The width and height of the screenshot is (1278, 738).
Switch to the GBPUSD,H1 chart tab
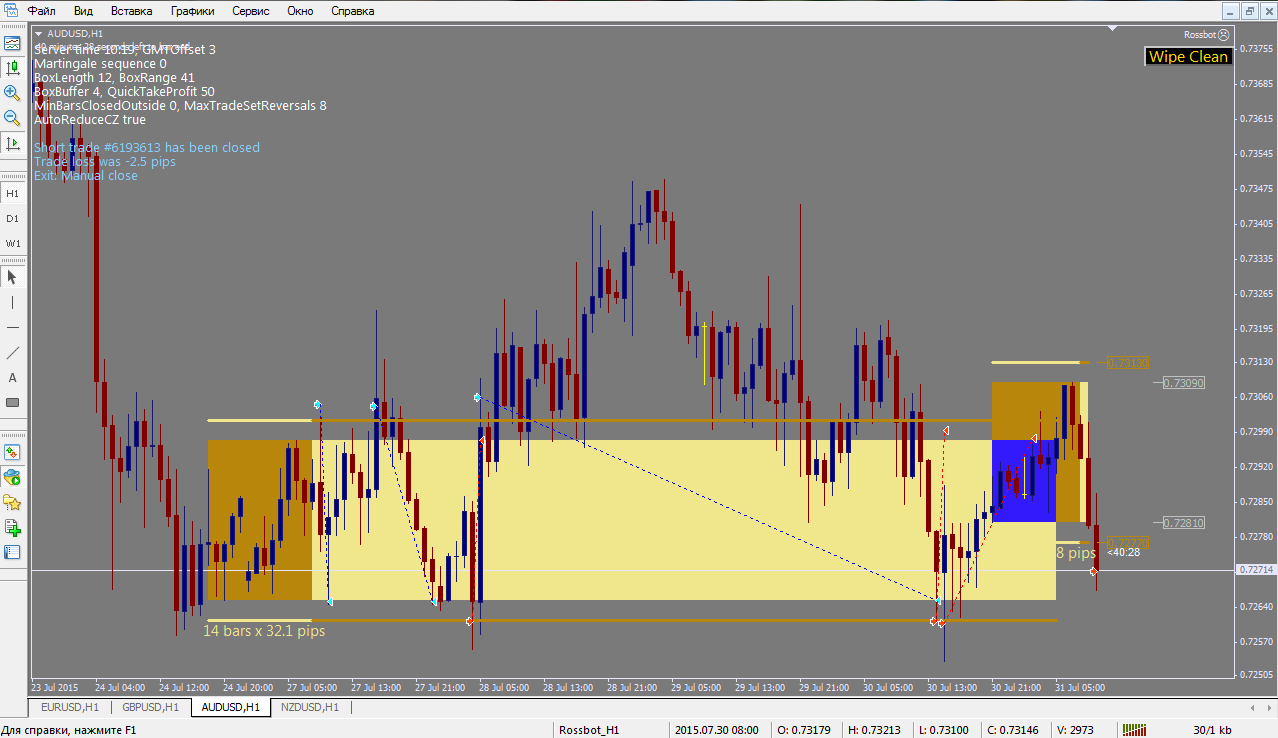[x=150, y=707]
